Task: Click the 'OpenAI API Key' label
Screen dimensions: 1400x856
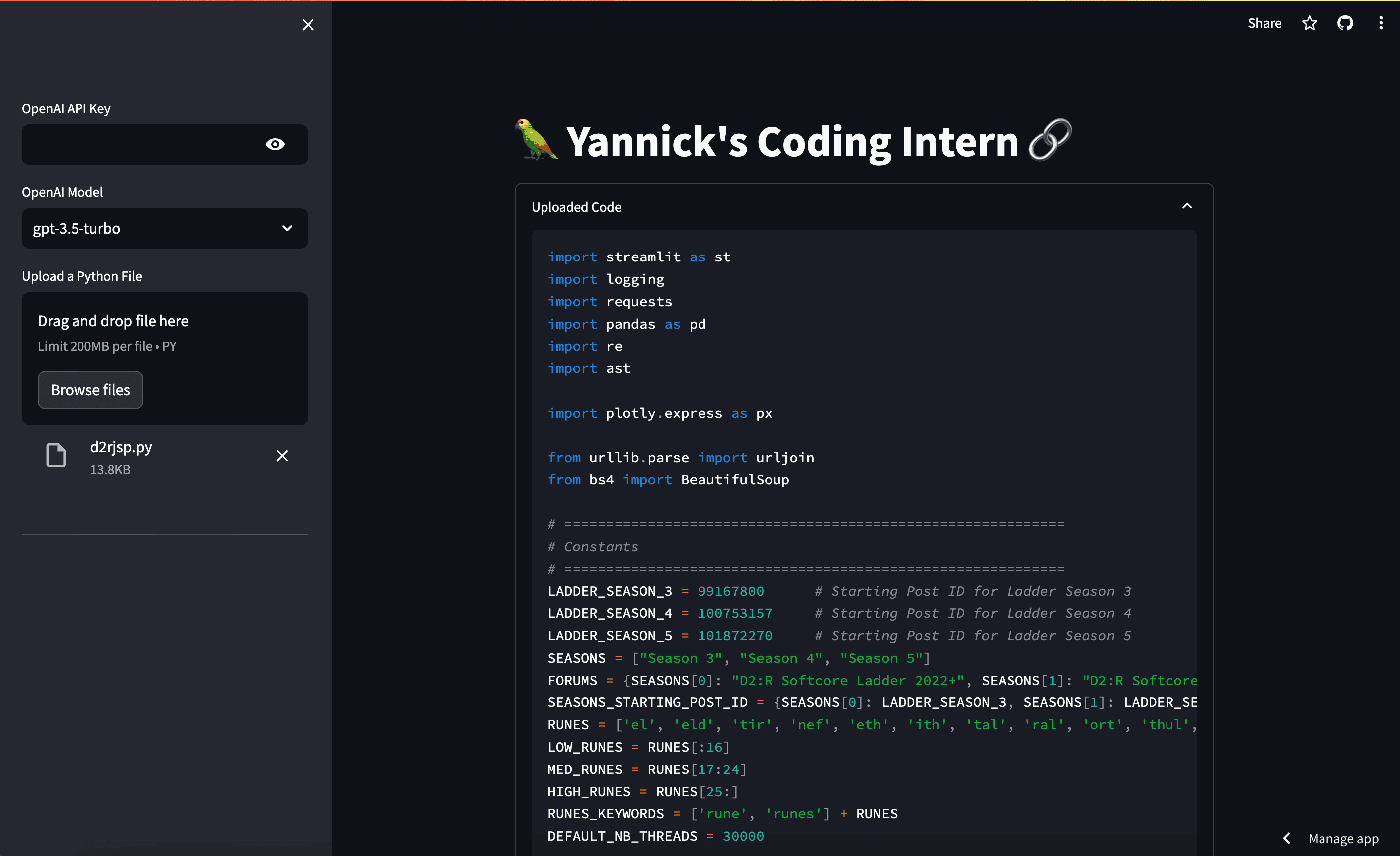Action: (x=66, y=108)
